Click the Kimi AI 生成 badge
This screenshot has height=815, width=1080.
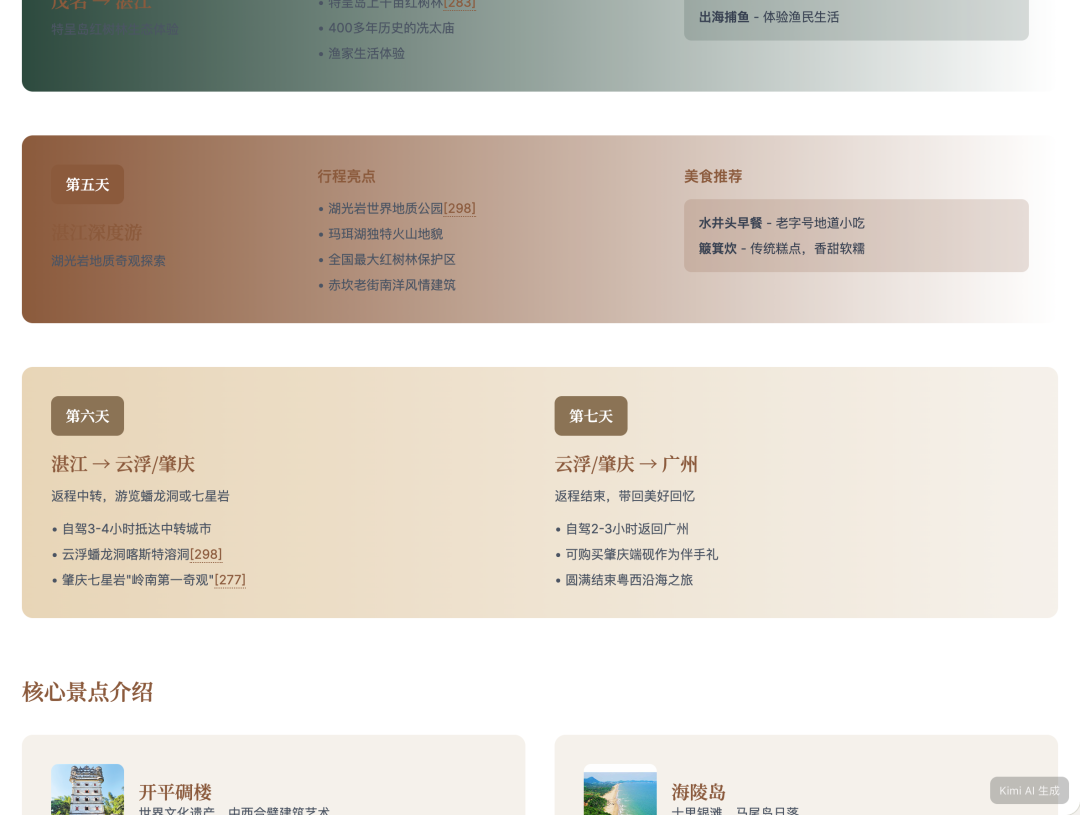(x=1029, y=790)
